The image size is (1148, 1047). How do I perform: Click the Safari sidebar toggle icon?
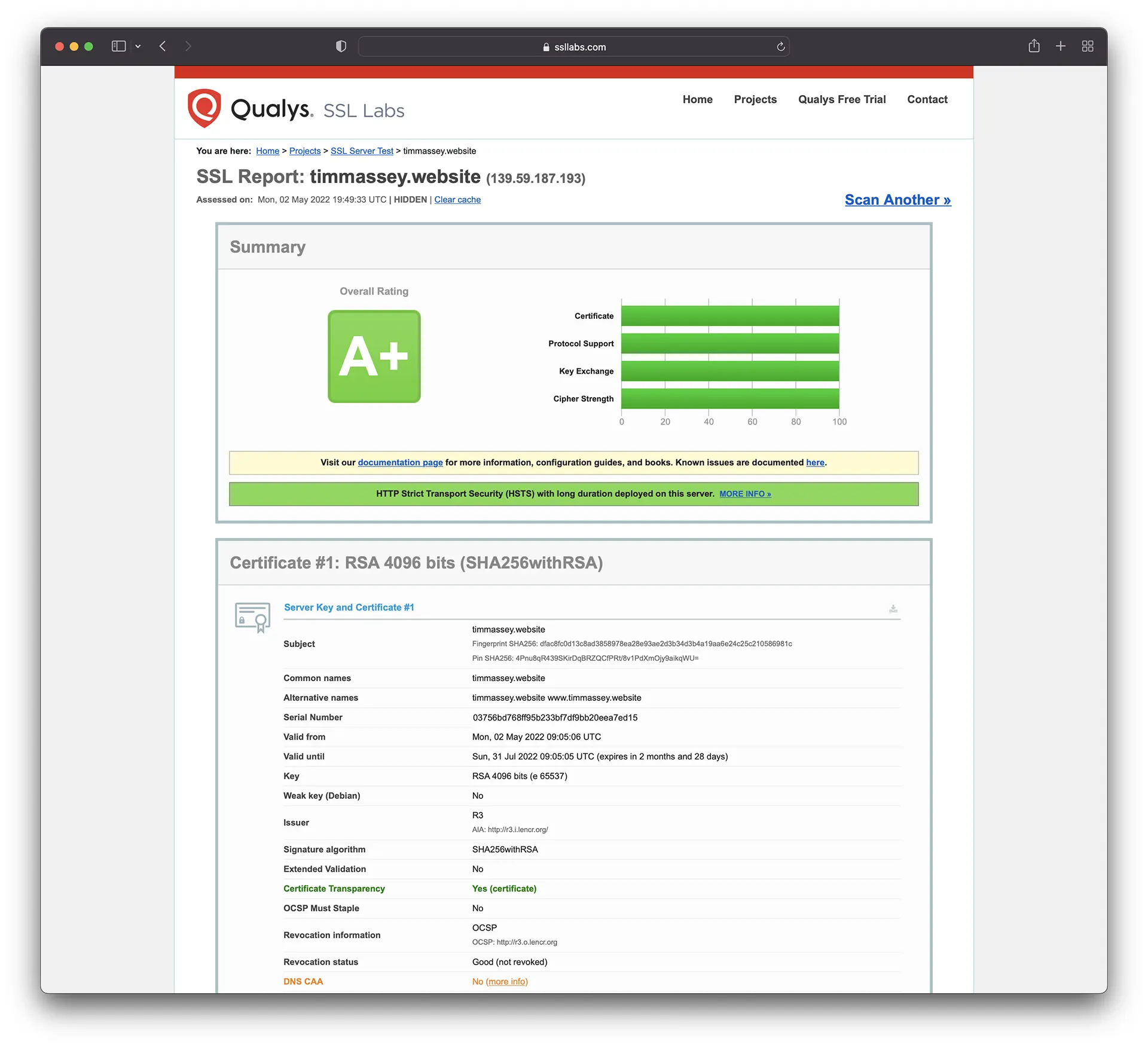tap(118, 47)
